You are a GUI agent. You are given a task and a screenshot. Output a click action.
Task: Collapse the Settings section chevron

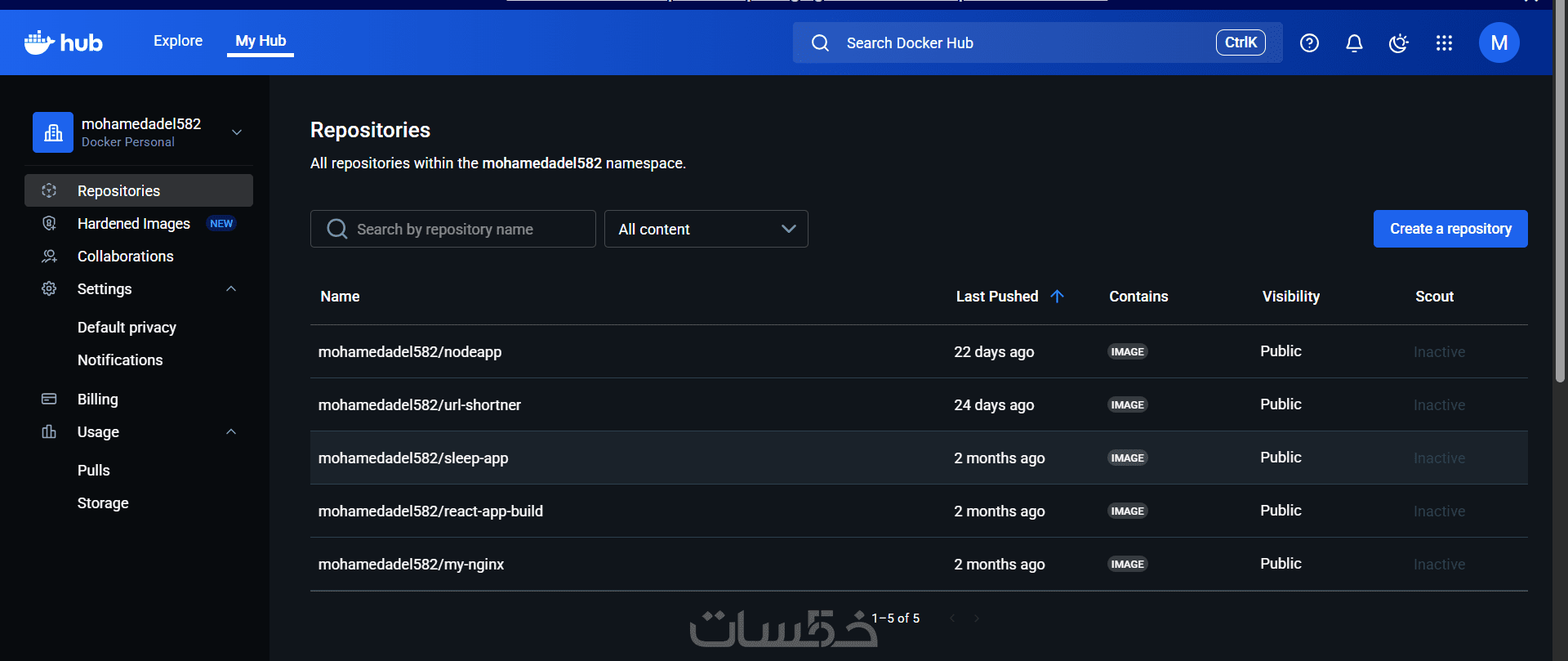[x=231, y=288]
